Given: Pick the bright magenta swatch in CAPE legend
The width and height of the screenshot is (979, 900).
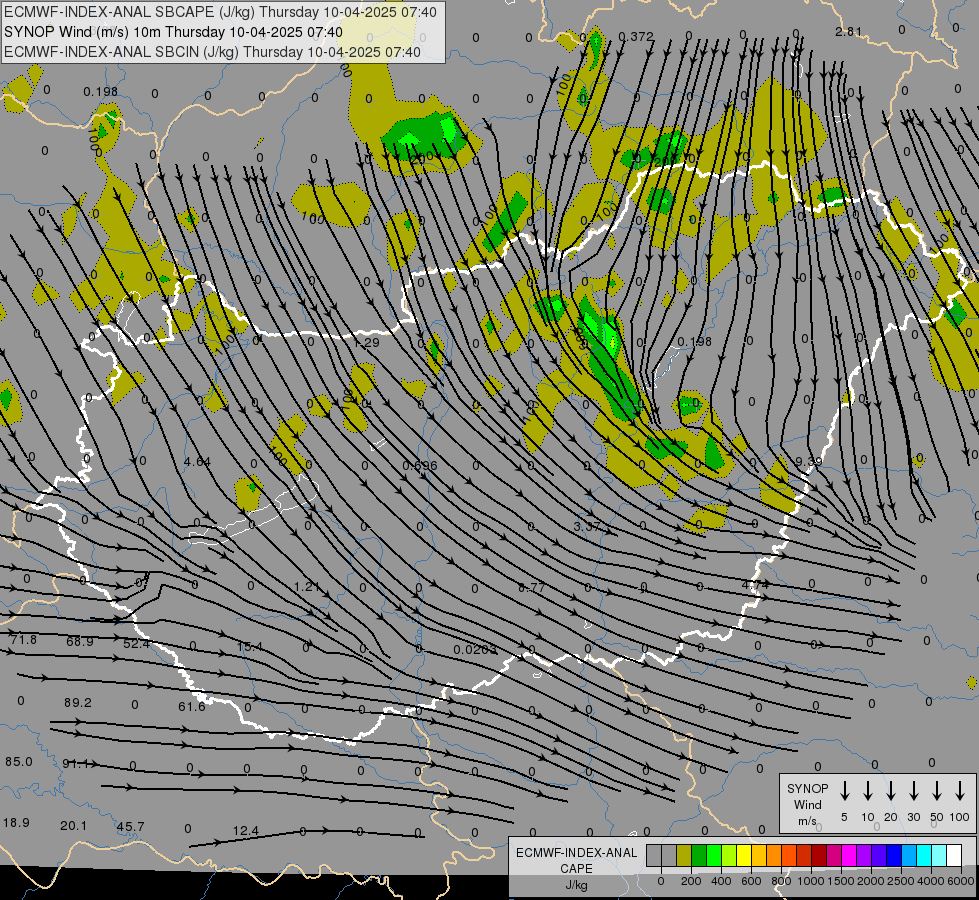Looking at the screenshot, I should click(x=849, y=855).
